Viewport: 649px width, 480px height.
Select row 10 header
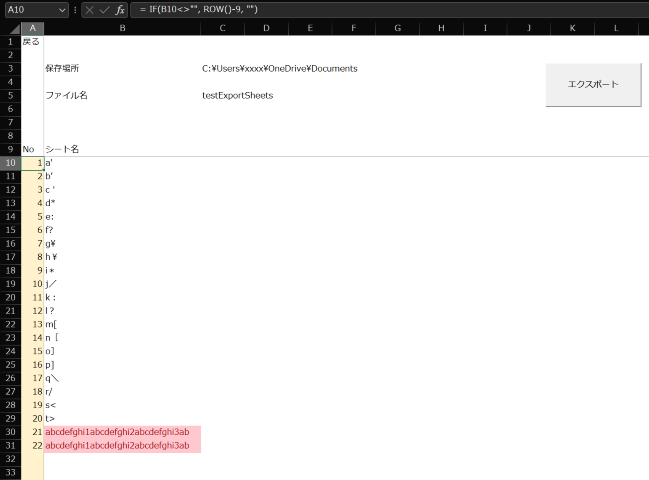10,163
